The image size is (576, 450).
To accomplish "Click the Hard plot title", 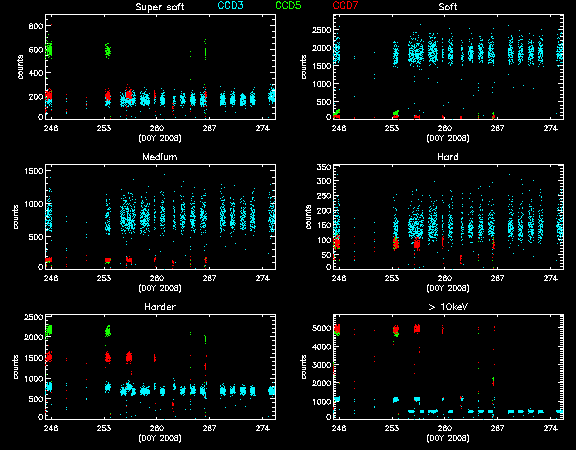I will tap(448, 157).
